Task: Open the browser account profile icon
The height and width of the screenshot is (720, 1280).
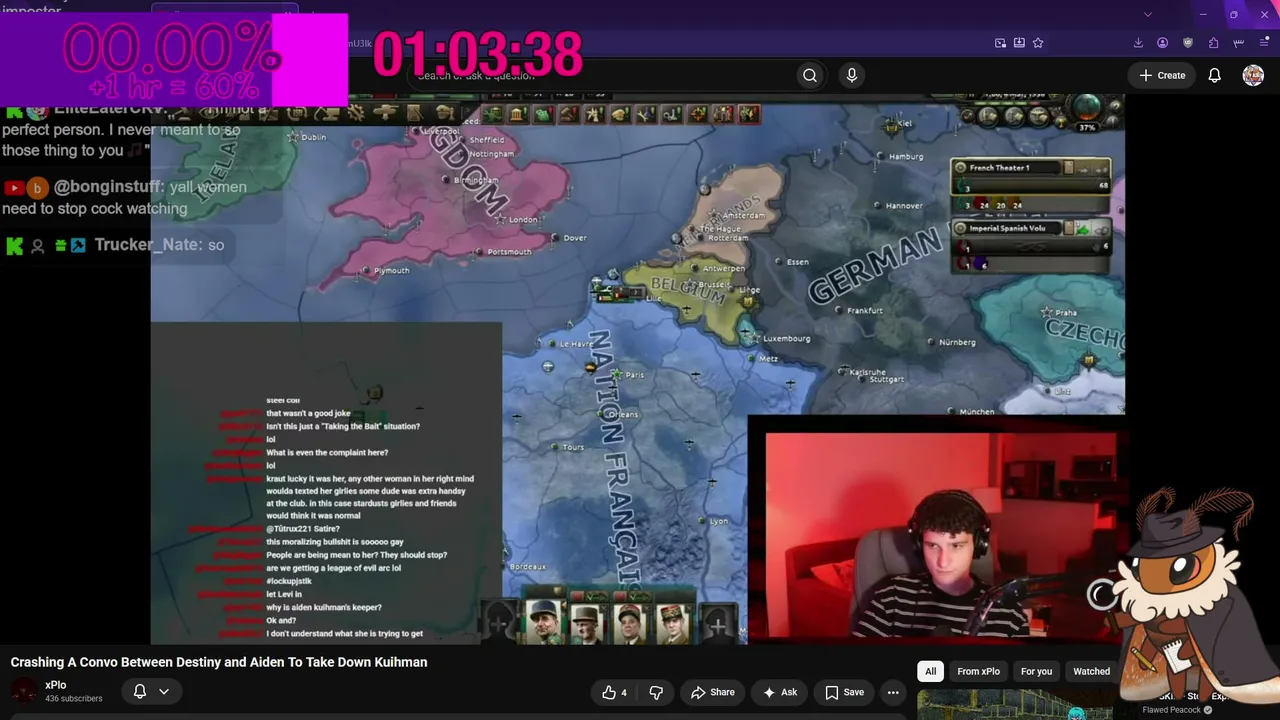Action: (1163, 43)
